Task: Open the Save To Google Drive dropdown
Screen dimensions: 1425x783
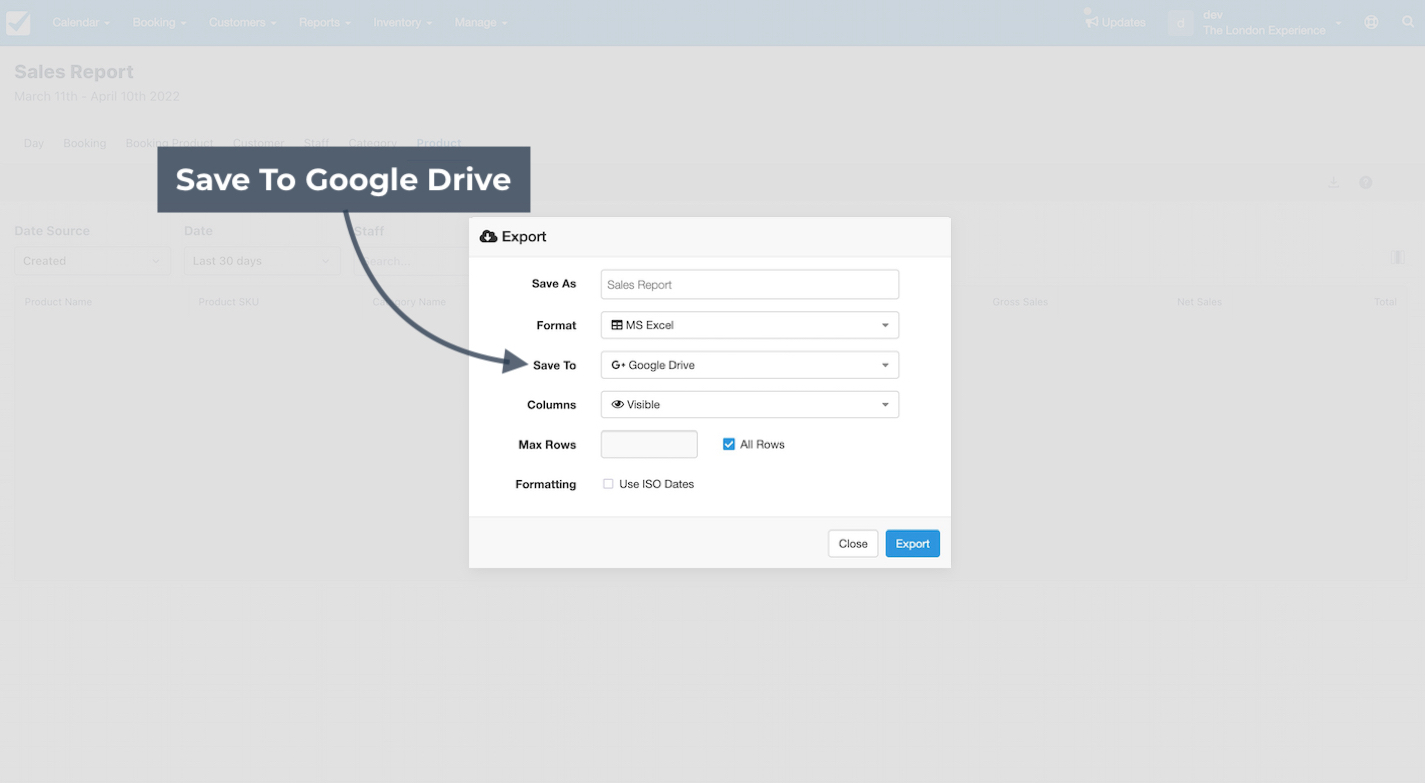Action: [750, 365]
